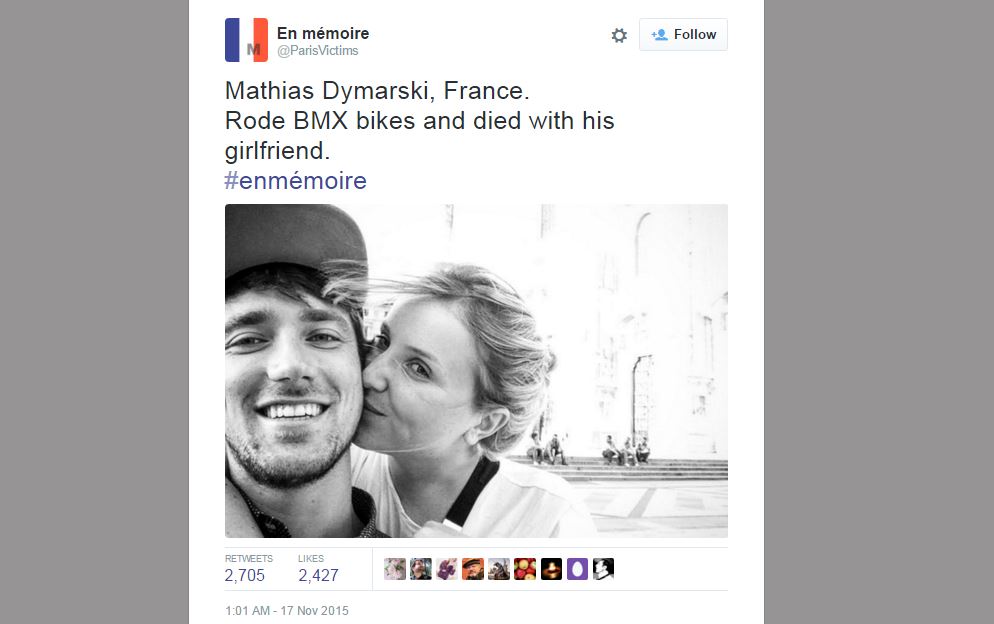Click the black-and-white profile silhouette avatar
This screenshot has height=624, width=994.
[x=603, y=569]
